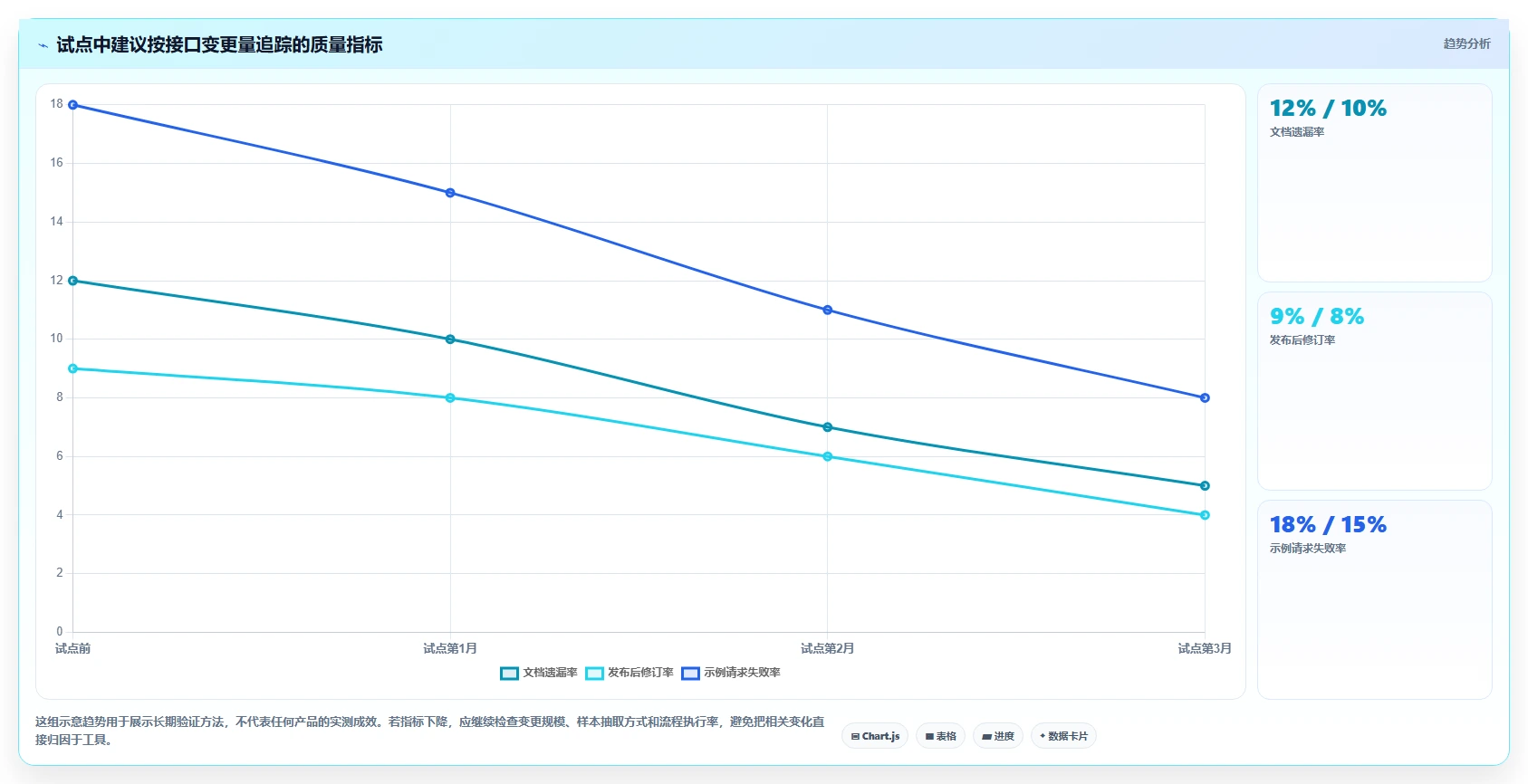Click the y-axis value 10
The image size is (1528, 784).
57,339
